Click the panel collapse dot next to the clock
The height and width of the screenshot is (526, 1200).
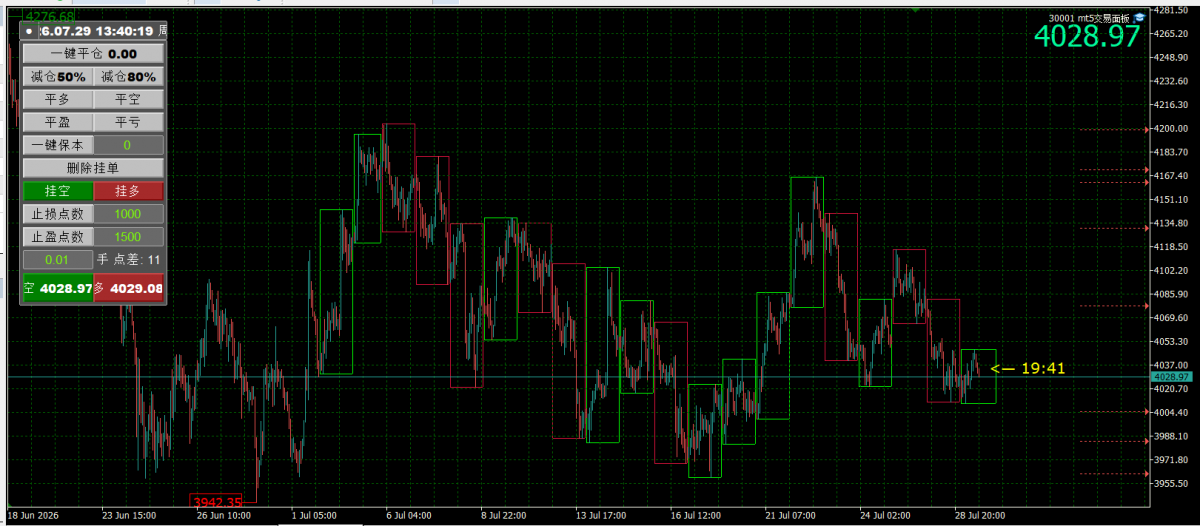tap(30, 32)
